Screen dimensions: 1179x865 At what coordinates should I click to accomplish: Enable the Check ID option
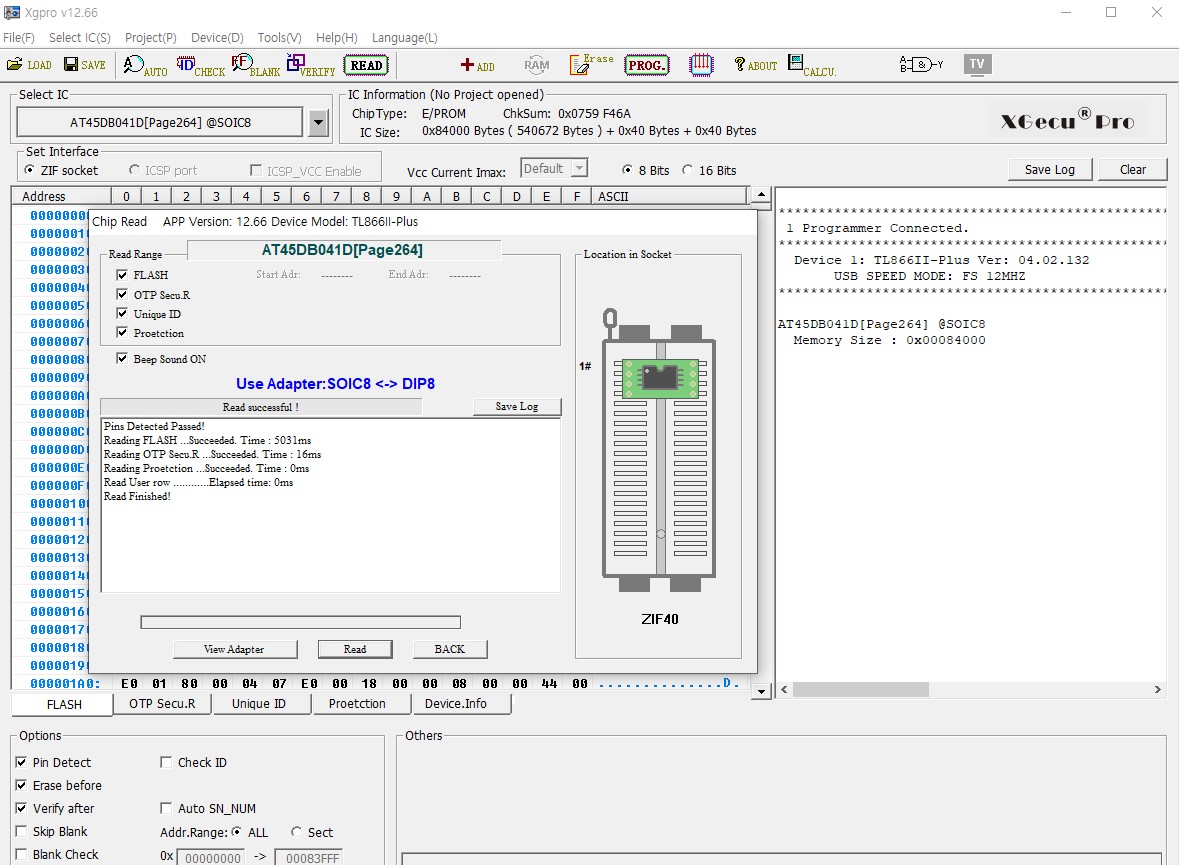166,763
